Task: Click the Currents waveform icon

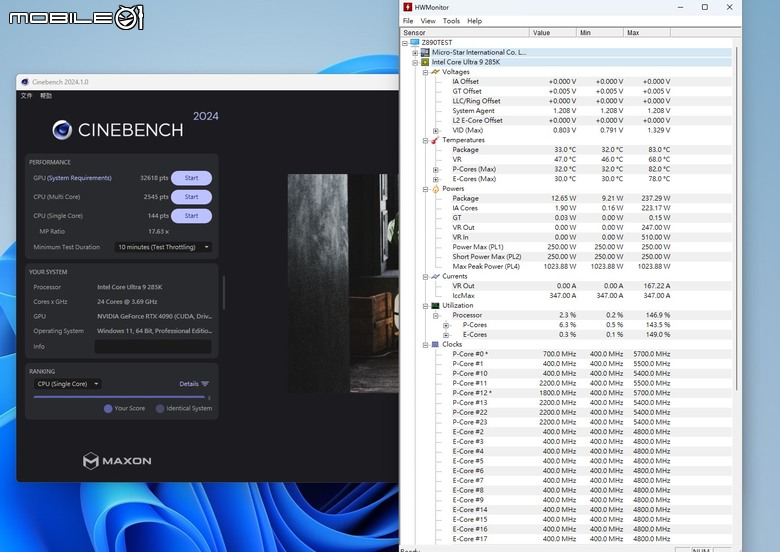Action: [435, 276]
